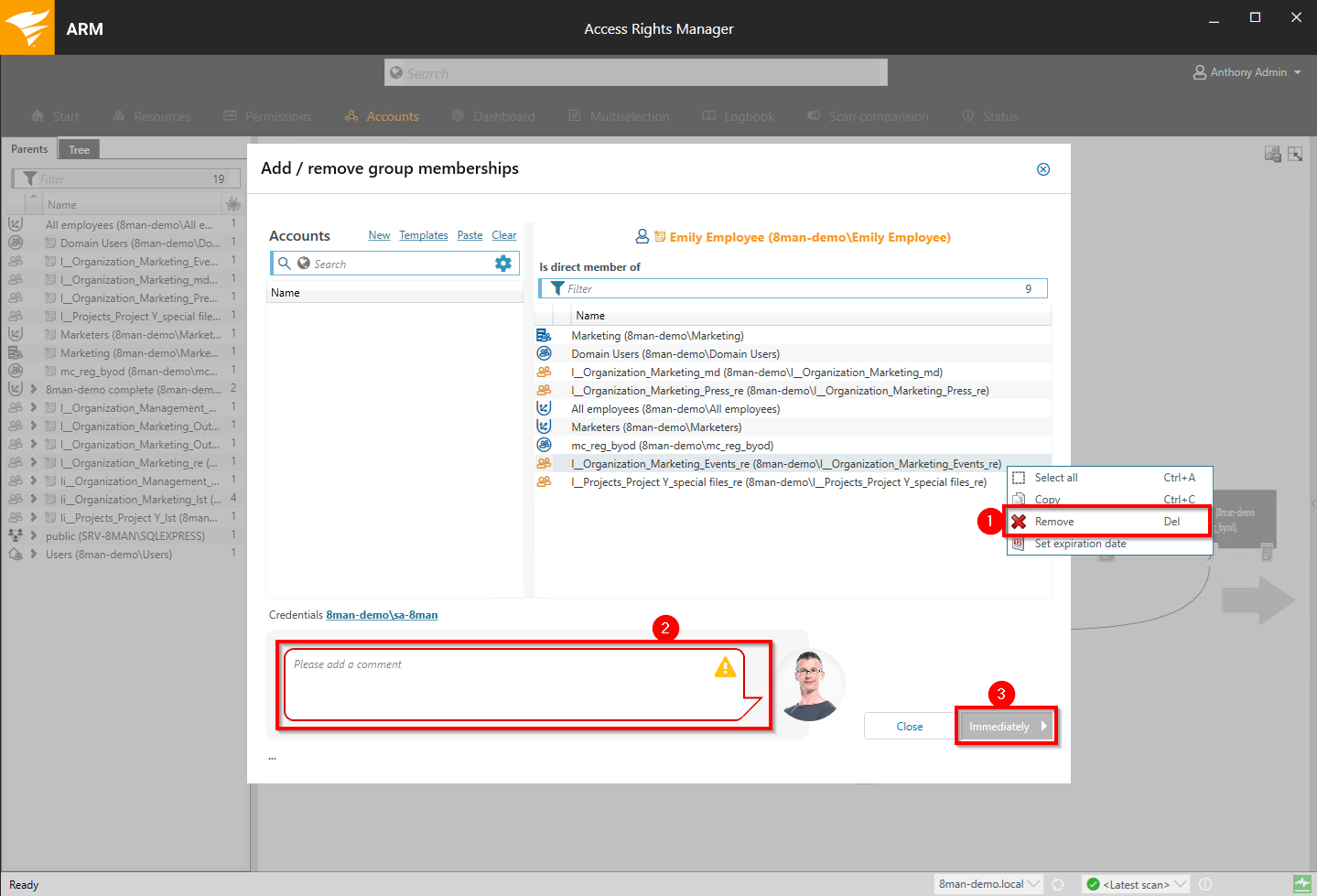Switch to the Tree tab
This screenshot has width=1317, height=896.
coord(80,149)
